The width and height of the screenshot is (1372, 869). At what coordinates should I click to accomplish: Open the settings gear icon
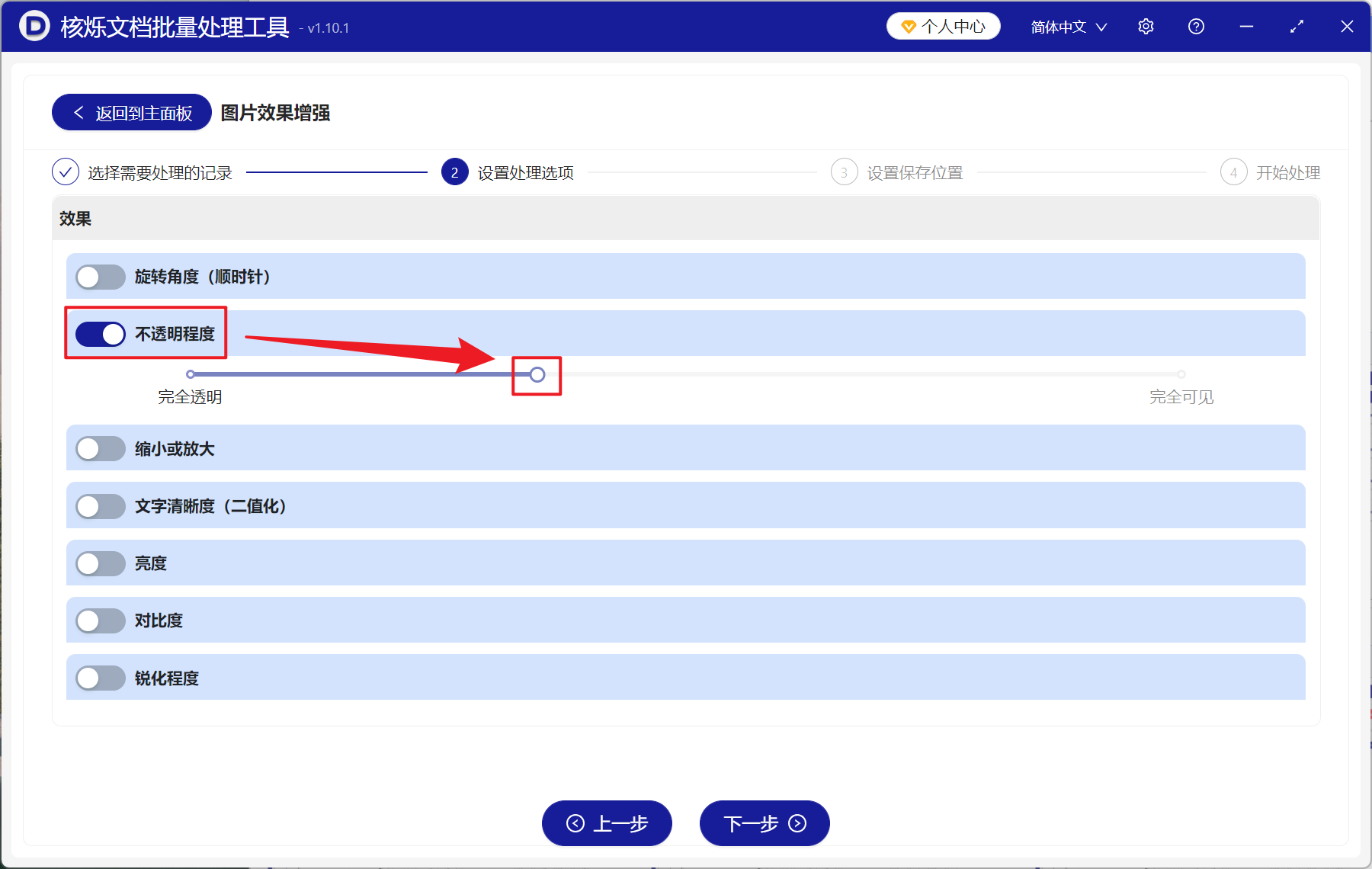[1146, 26]
